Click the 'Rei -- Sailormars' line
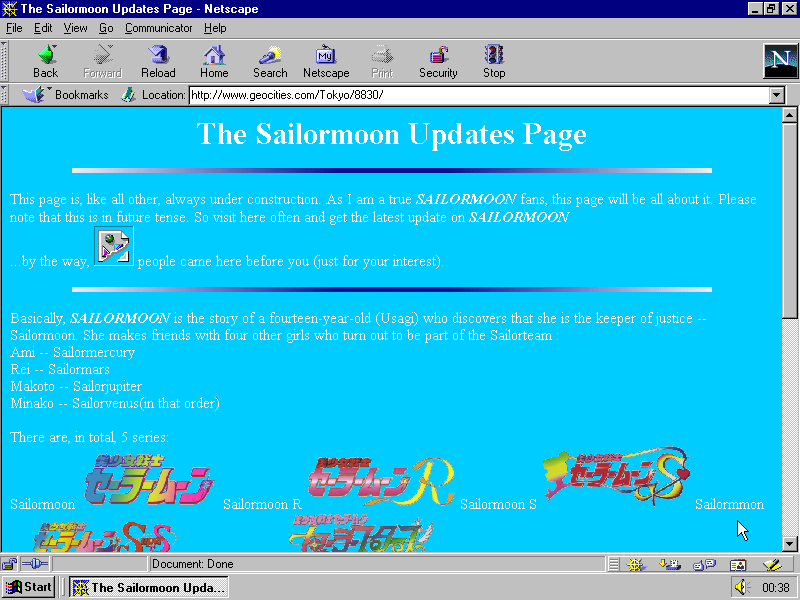The width and height of the screenshot is (800, 600). 60,369
